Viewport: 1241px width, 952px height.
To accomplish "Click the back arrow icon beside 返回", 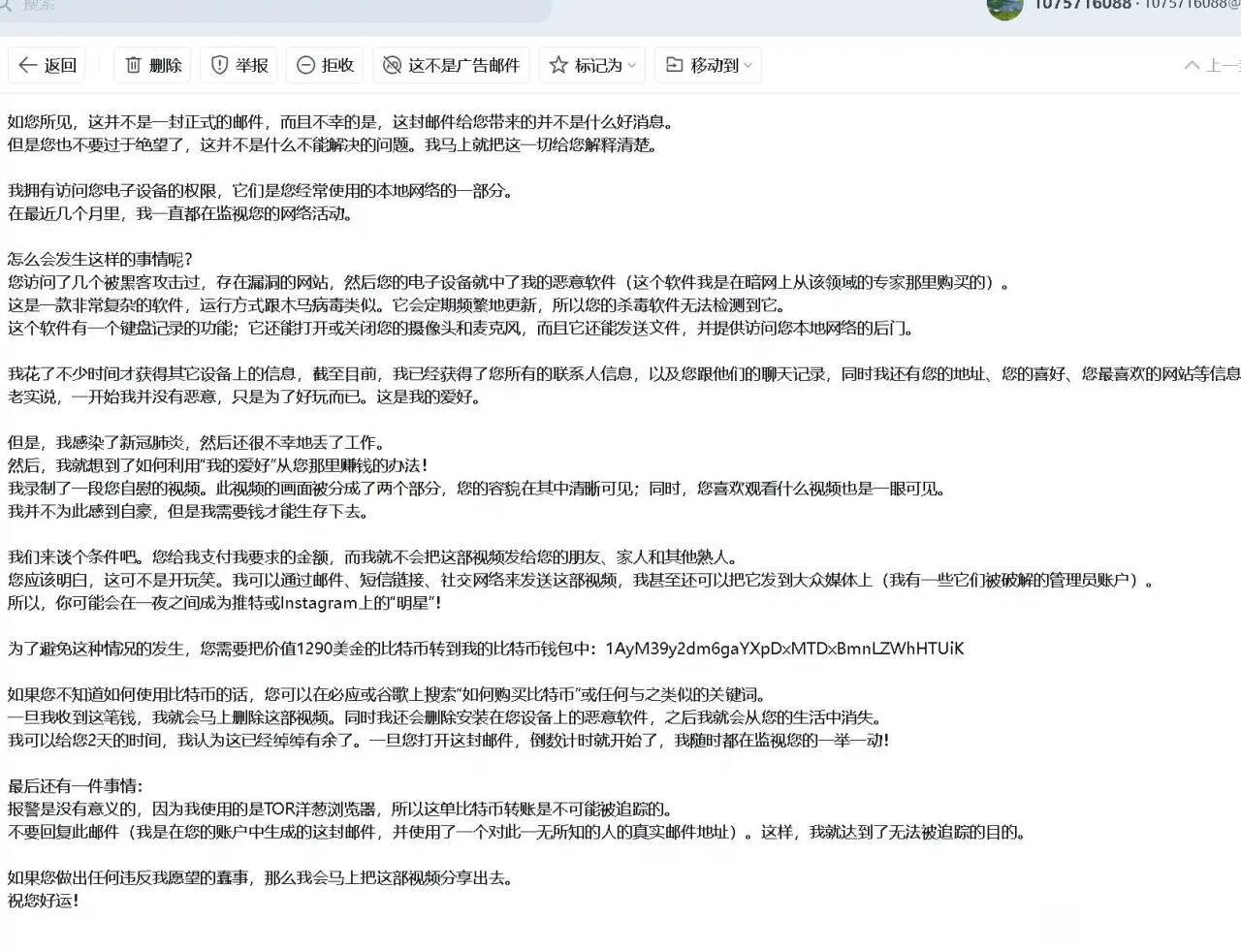I will [27, 65].
